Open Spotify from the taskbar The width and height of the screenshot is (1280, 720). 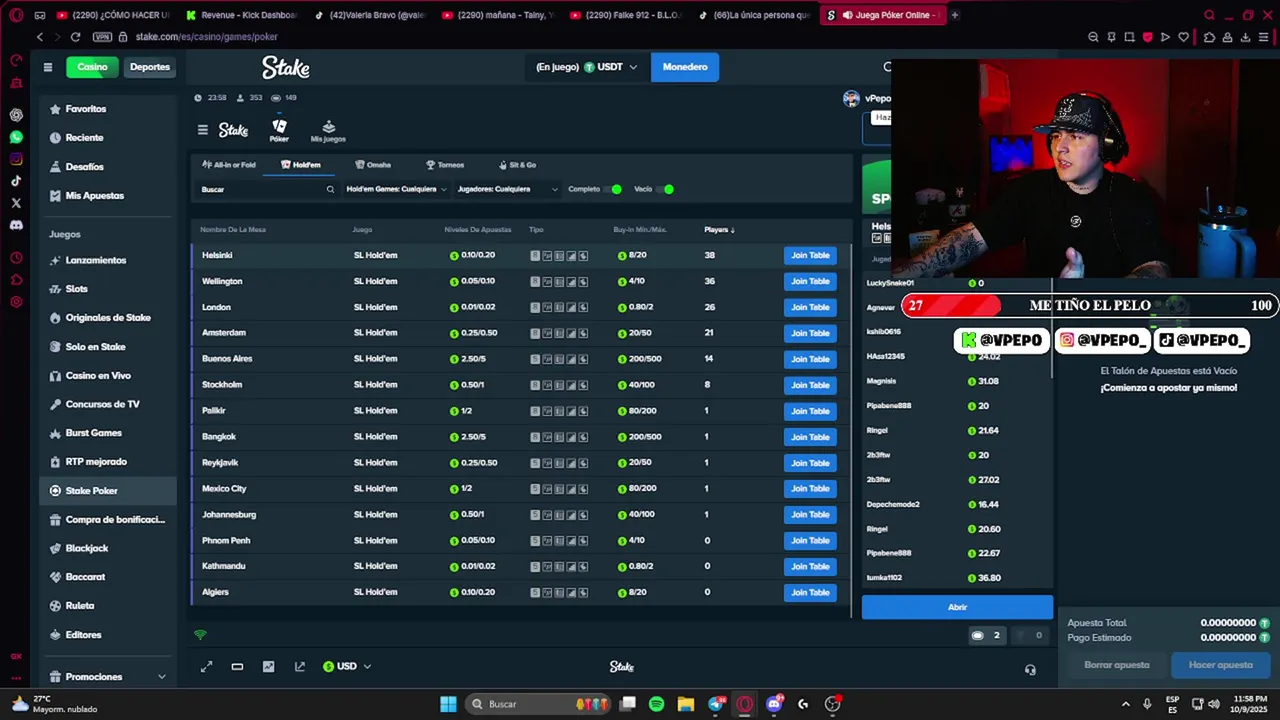[656, 704]
